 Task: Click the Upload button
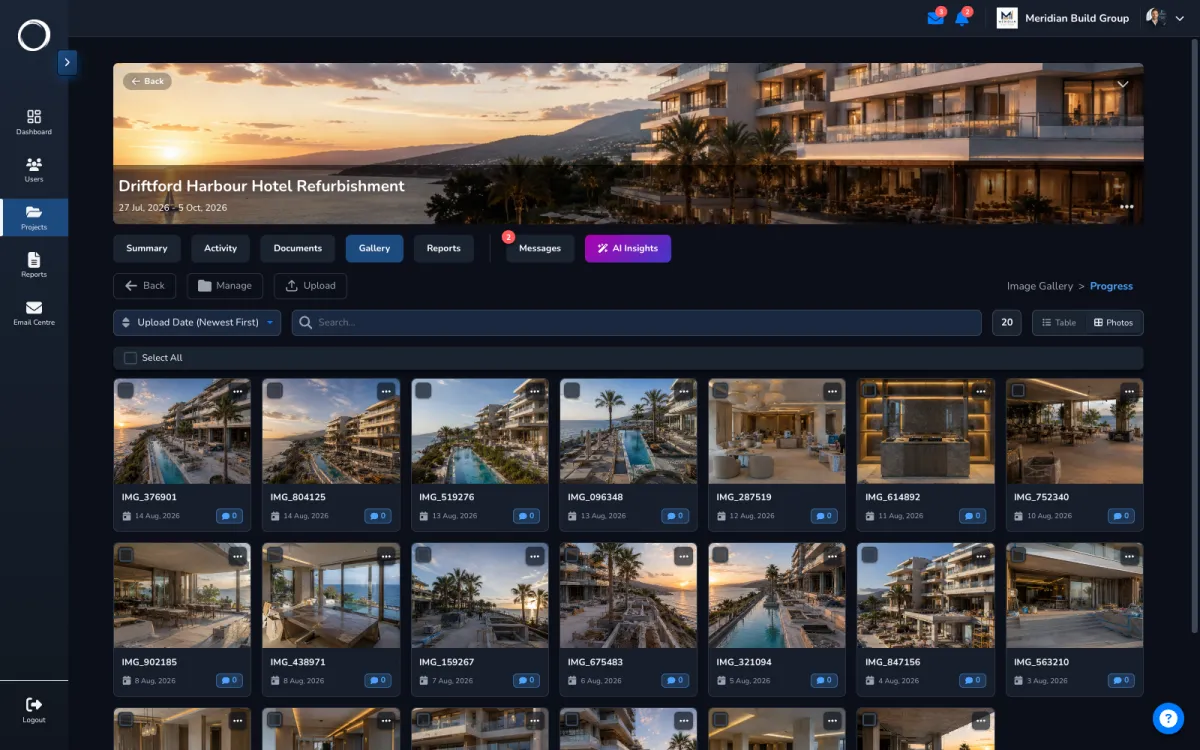[x=310, y=286]
